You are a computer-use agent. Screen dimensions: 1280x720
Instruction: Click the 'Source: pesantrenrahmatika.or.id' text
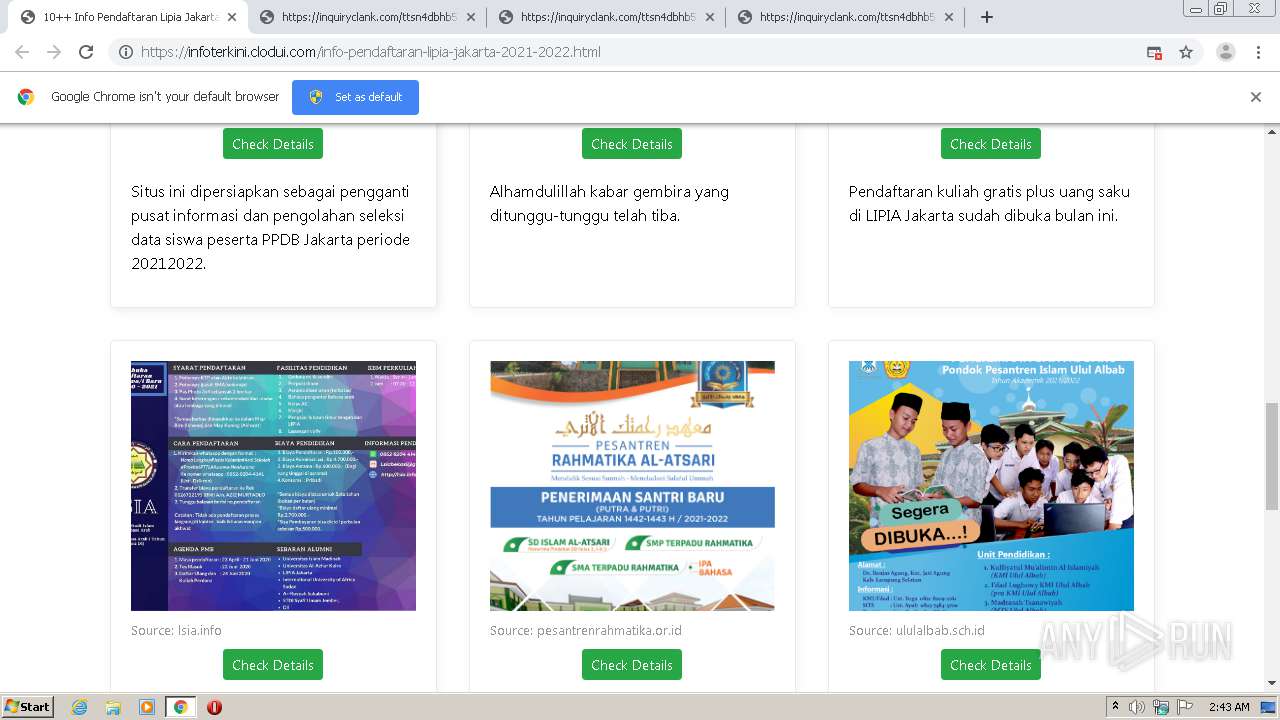tap(586, 630)
